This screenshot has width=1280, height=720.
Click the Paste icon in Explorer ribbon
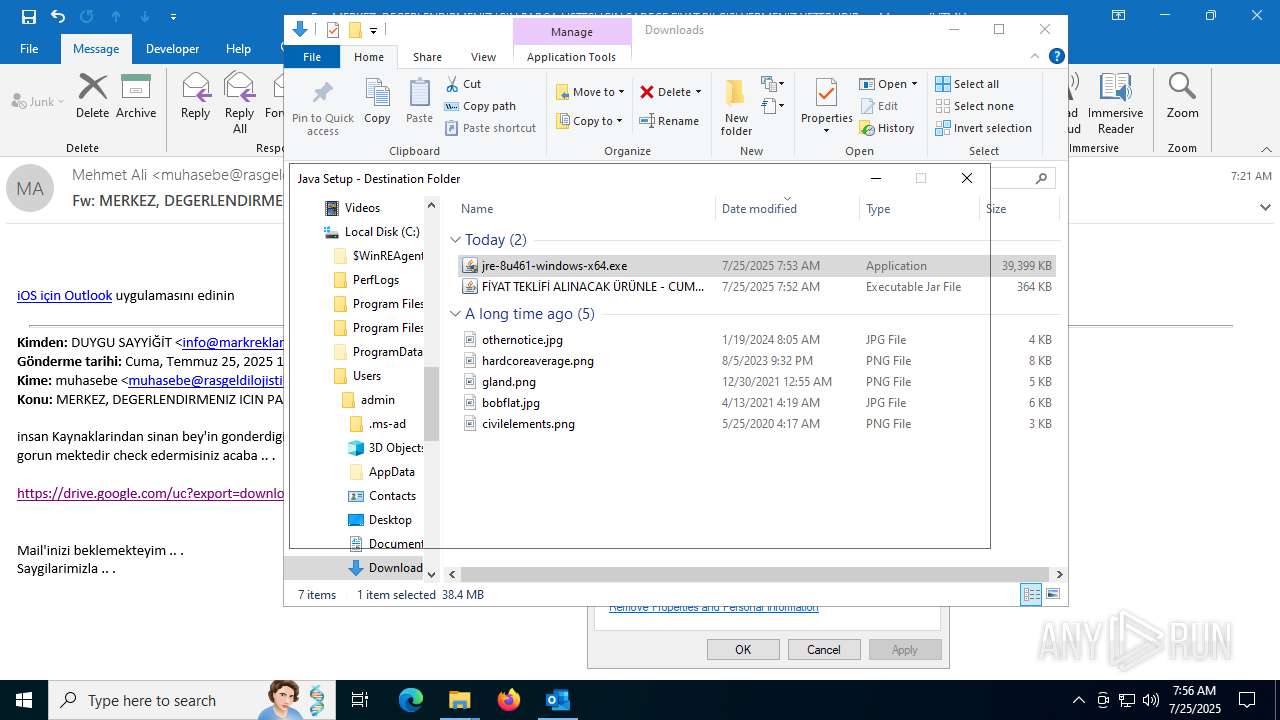click(x=419, y=93)
